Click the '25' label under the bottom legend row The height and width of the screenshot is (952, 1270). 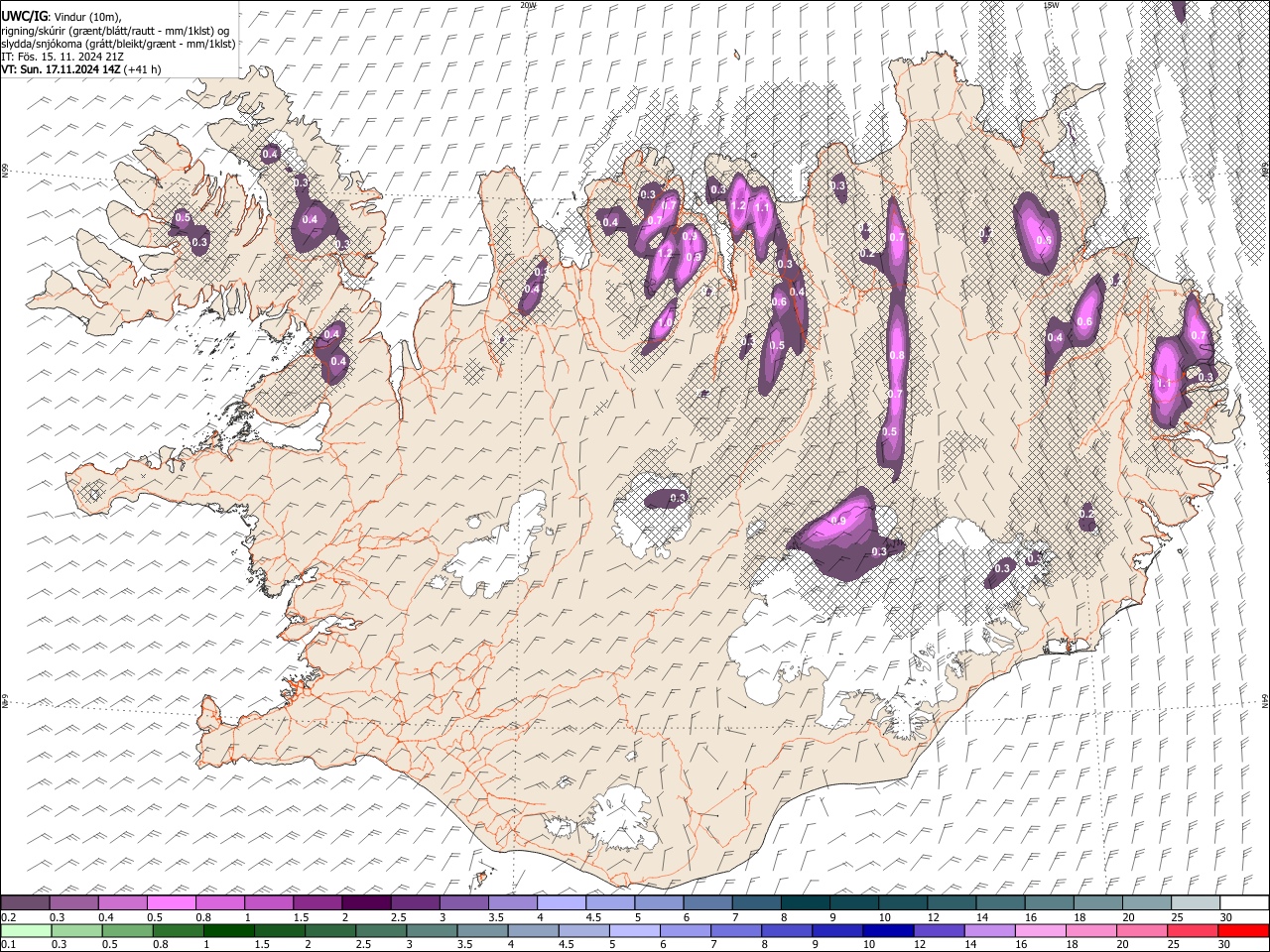pos(1175,944)
